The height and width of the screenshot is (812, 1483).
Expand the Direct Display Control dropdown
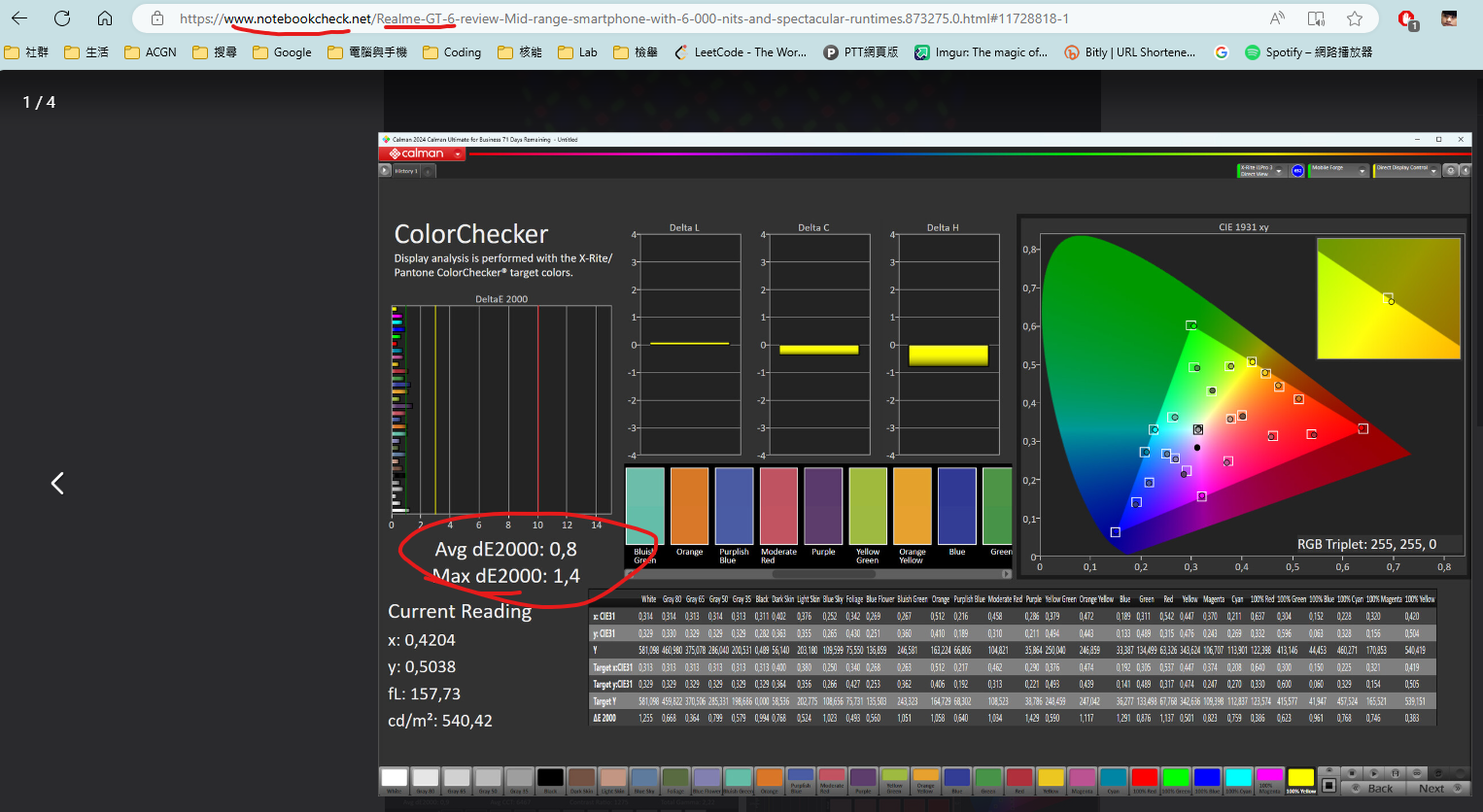click(1434, 171)
